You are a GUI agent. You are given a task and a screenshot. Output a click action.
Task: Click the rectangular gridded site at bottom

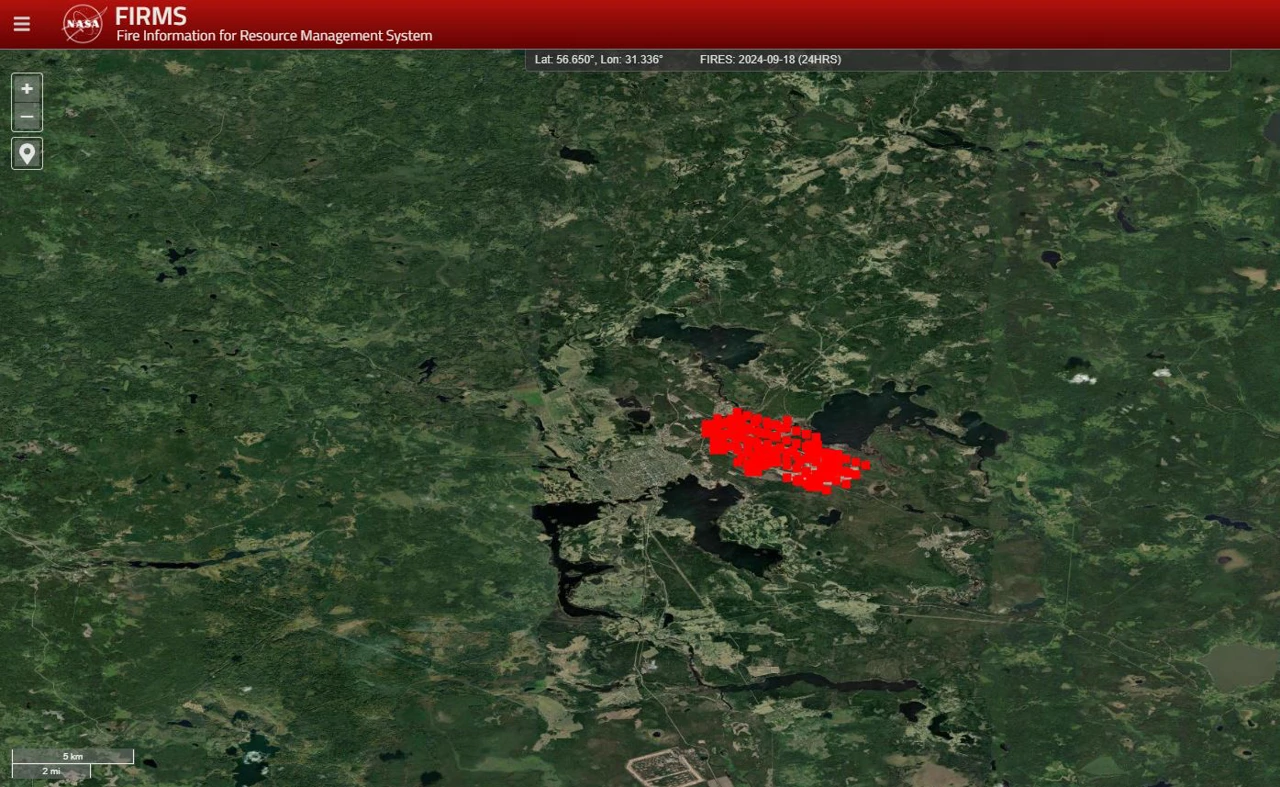[x=665, y=768]
